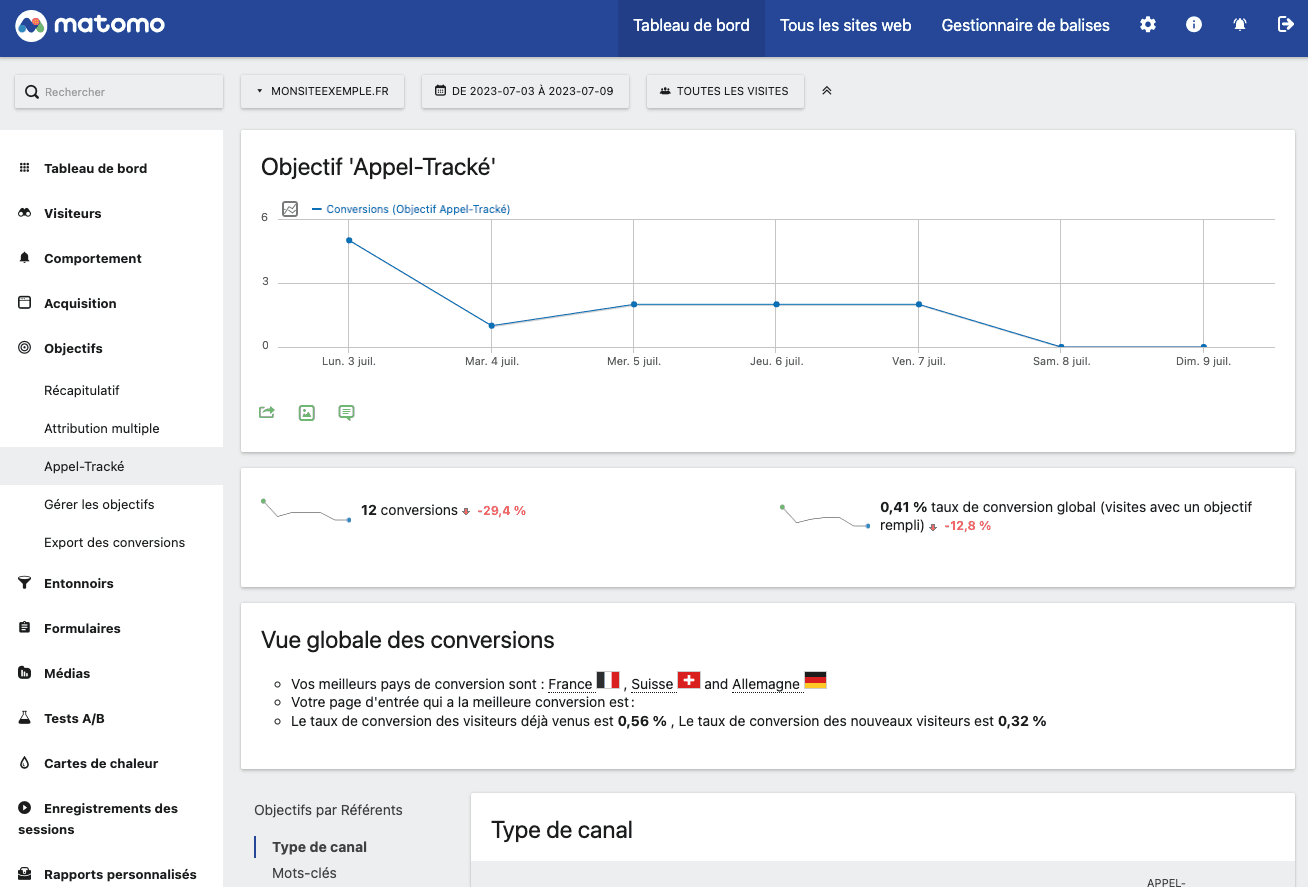
Task: Open Cartes de chaleur heatmap icon
Action: (x=23, y=763)
